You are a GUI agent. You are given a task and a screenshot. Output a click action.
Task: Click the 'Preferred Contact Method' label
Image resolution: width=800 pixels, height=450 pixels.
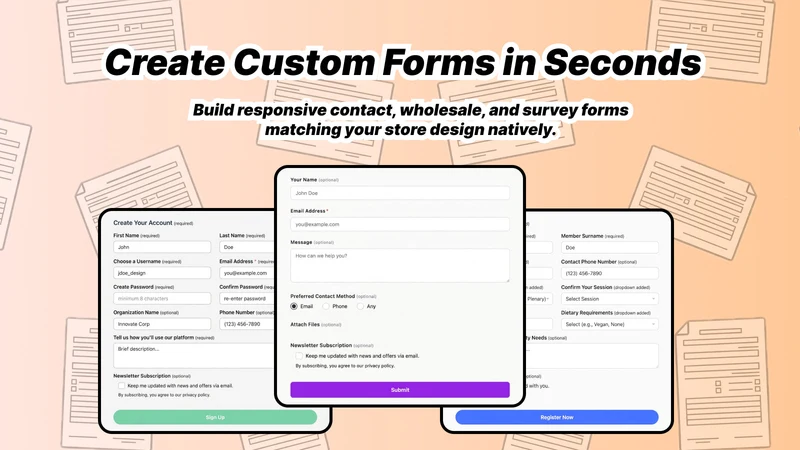pyautogui.click(x=322, y=296)
